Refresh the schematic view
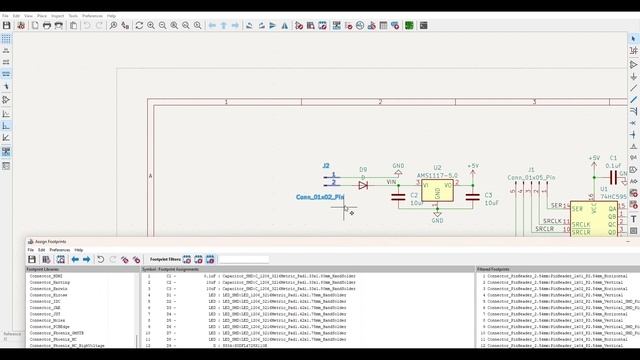 (139, 25)
